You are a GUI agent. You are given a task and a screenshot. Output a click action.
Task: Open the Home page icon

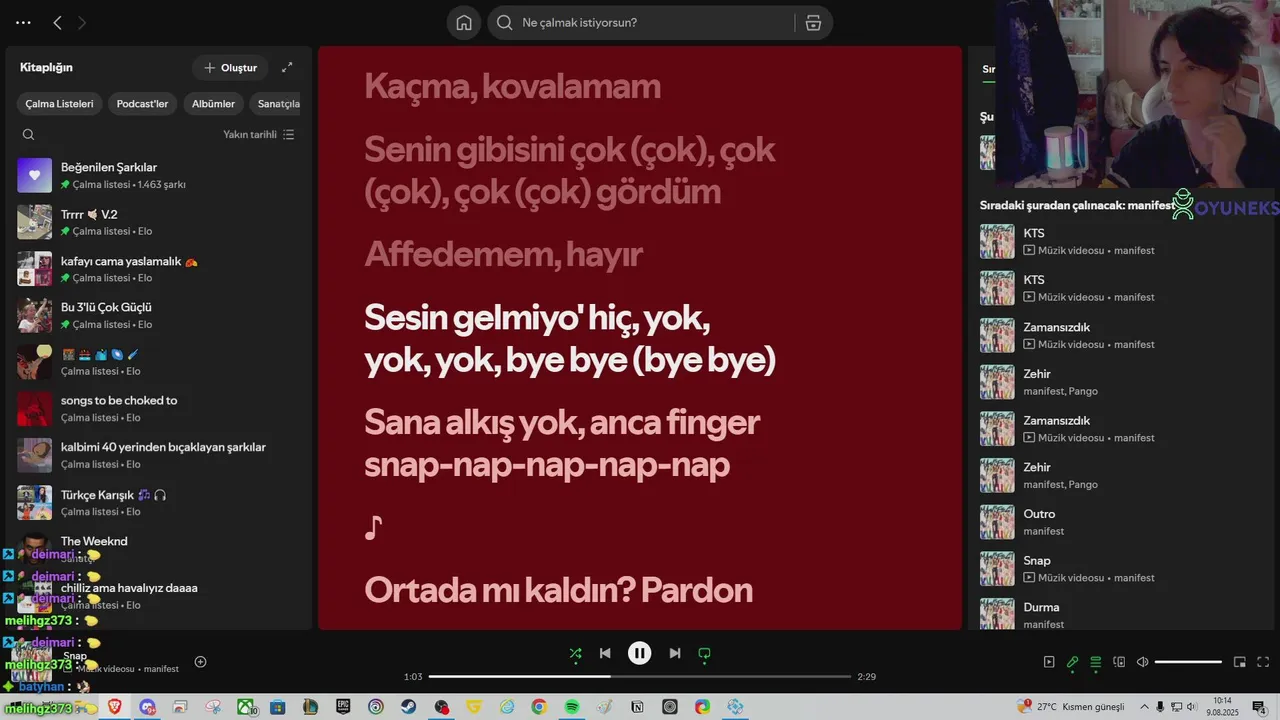point(464,23)
